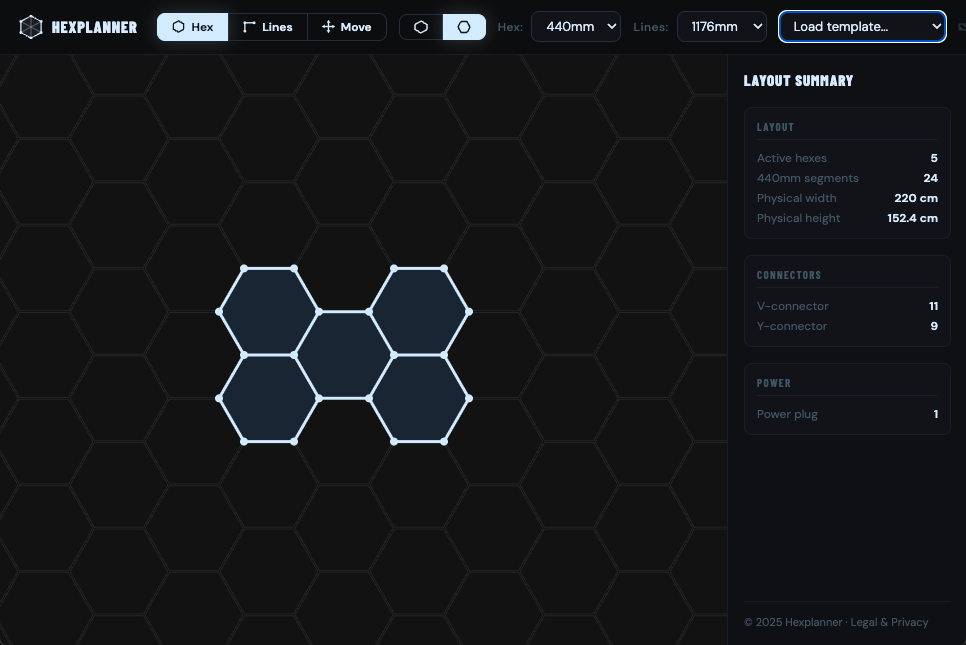Toggle the upper-left active hexagon
This screenshot has height=645, width=966.
point(269,312)
